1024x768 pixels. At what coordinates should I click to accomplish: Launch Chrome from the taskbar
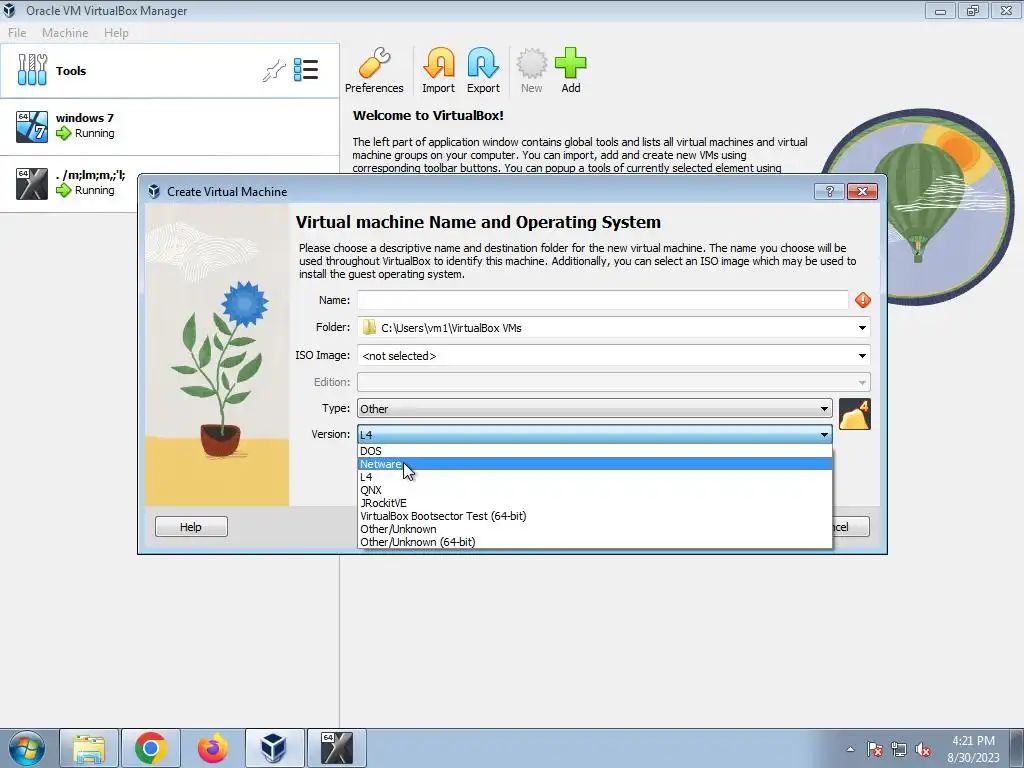point(150,748)
